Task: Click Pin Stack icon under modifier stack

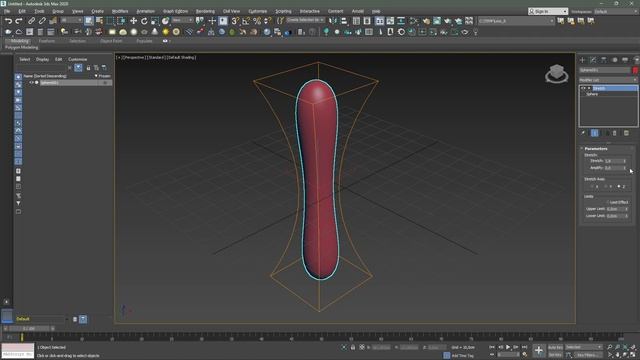Action: tap(583, 133)
